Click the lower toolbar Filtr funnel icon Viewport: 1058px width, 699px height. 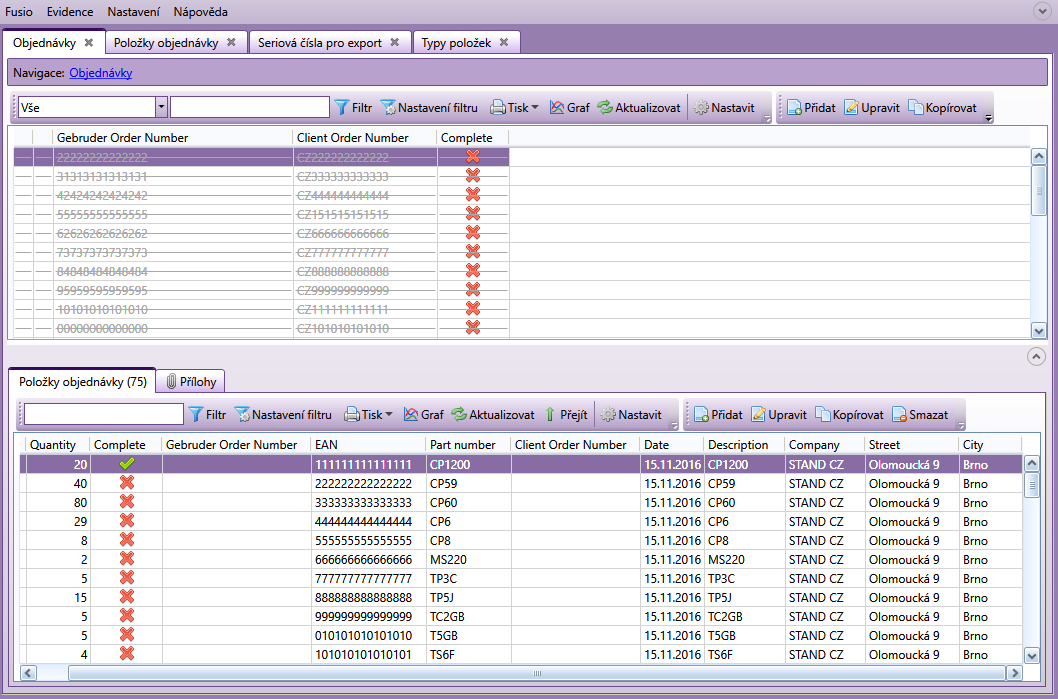pyautogui.click(x=196, y=414)
